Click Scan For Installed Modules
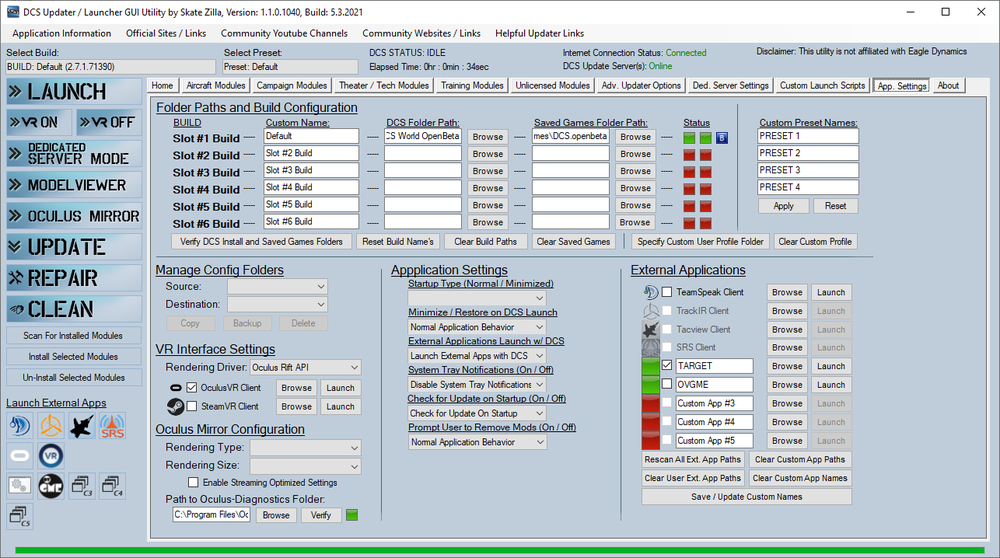 [73, 335]
